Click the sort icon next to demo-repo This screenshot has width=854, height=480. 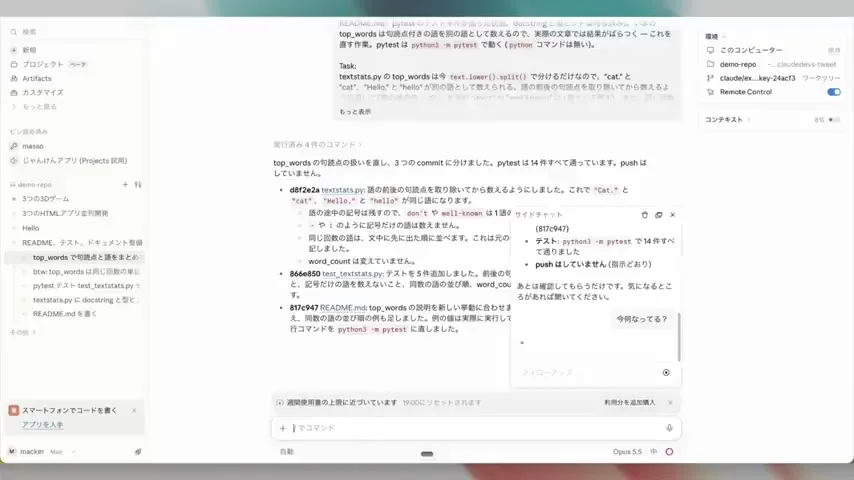[x=138, y=185]
